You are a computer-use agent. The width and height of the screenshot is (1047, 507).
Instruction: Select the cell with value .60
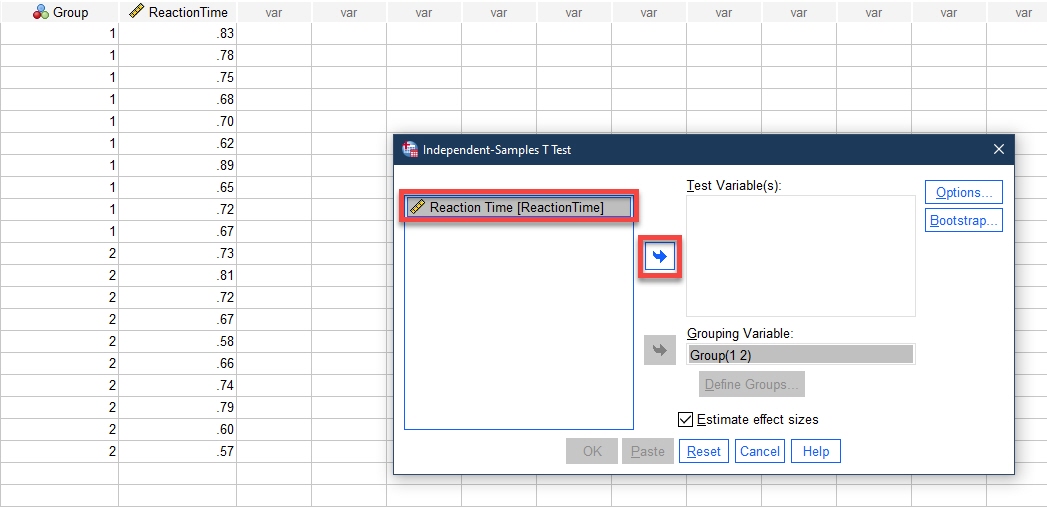(x=178, y=430)
